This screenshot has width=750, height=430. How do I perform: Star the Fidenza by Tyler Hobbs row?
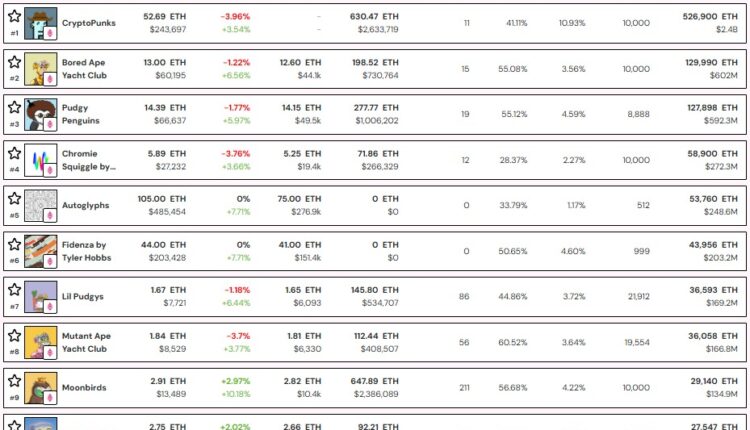click(x=14, y=244)
